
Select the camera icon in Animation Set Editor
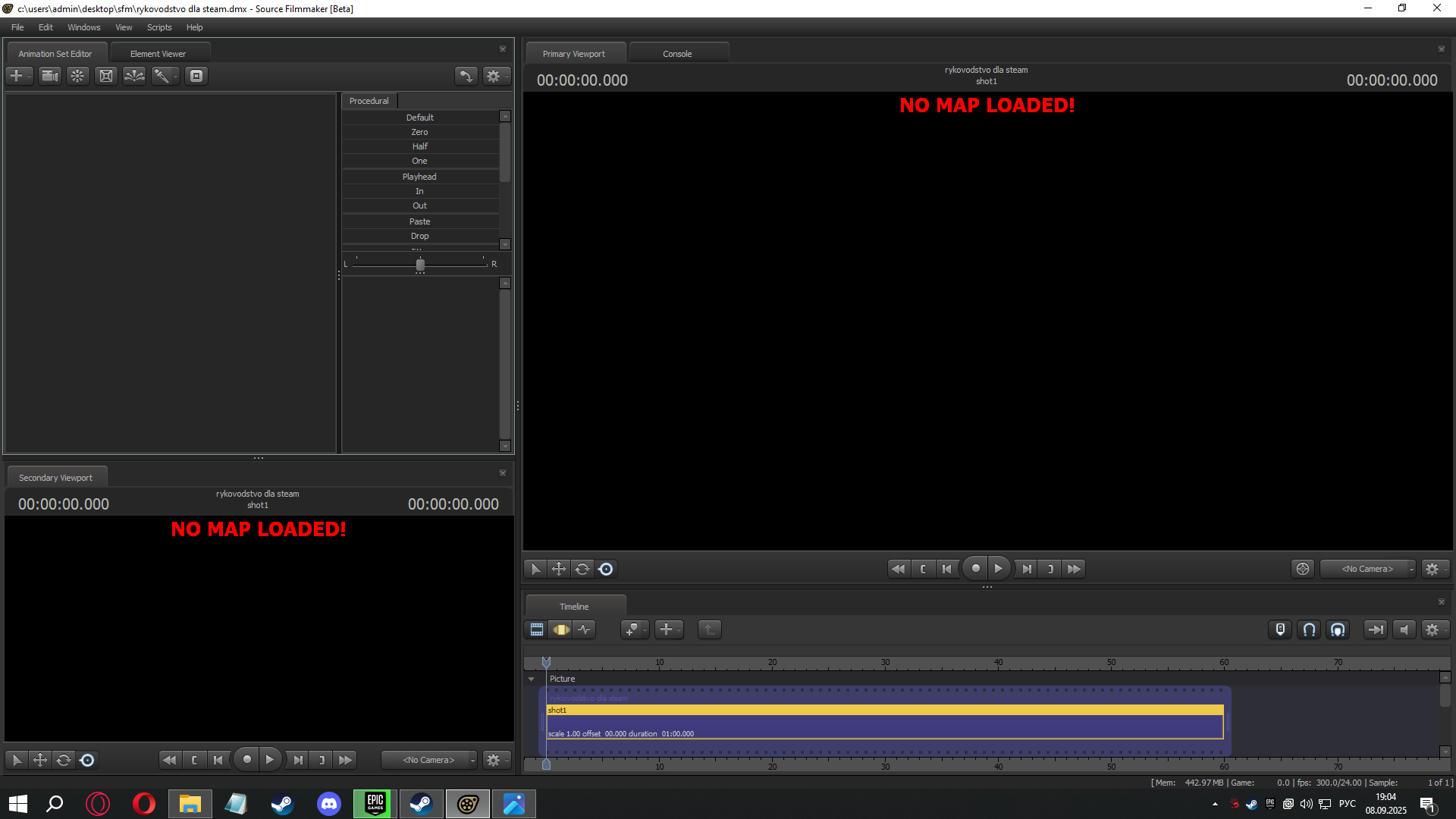pyautogui.click(x=50, y=76)
